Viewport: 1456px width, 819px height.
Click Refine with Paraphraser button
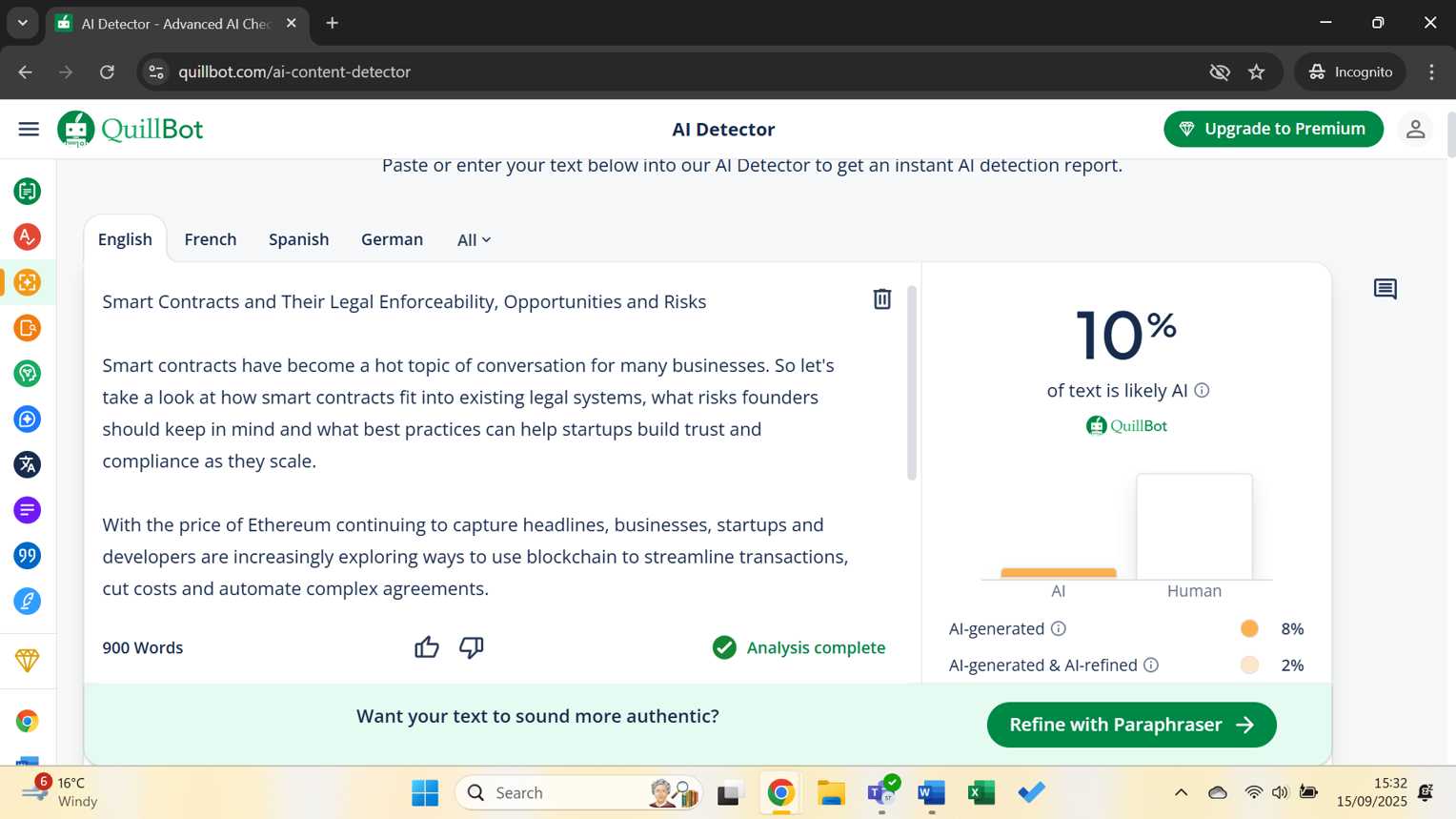click(x=1131, y=725)
